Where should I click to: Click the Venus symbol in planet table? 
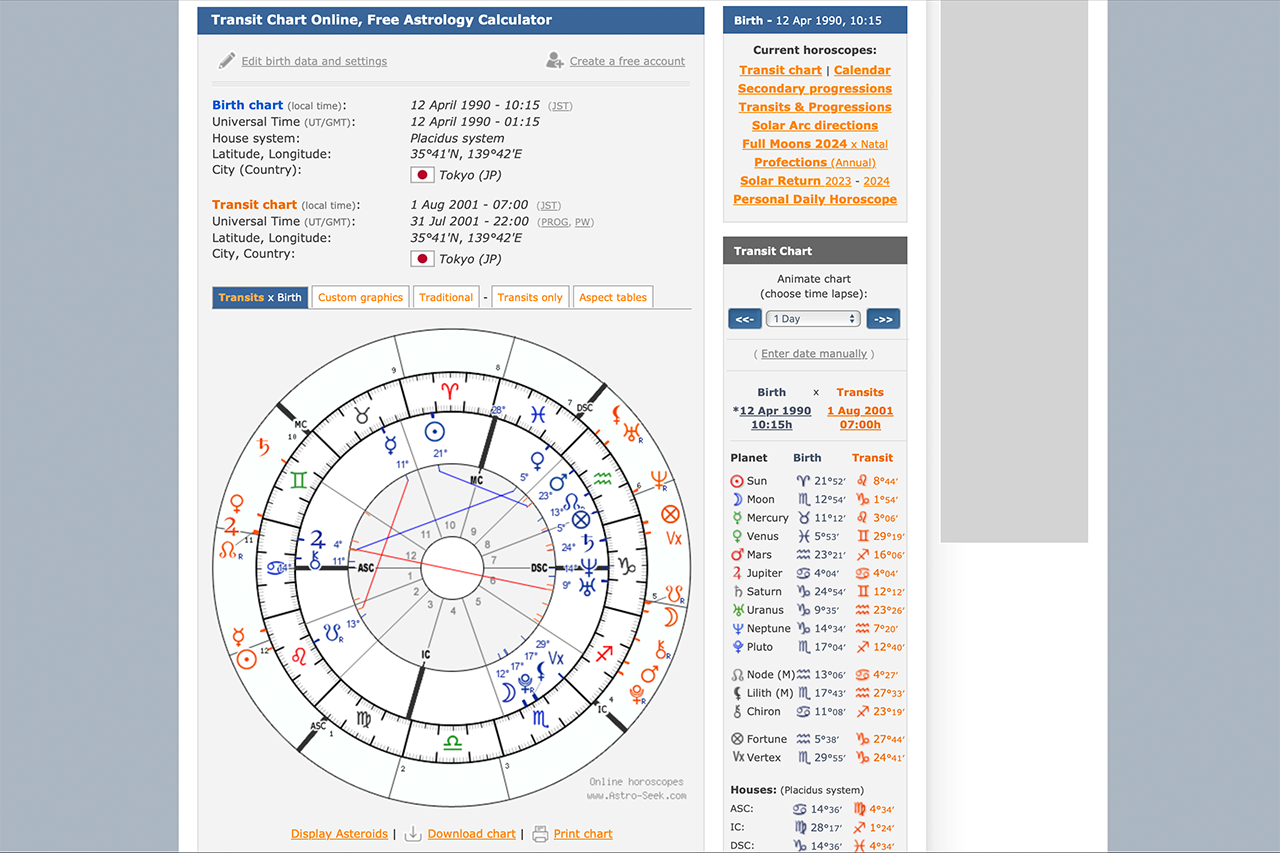coord(738,536)
